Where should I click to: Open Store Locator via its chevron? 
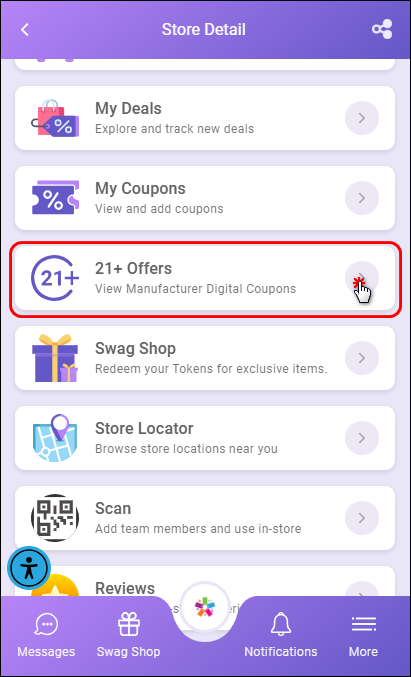[362, 438]
